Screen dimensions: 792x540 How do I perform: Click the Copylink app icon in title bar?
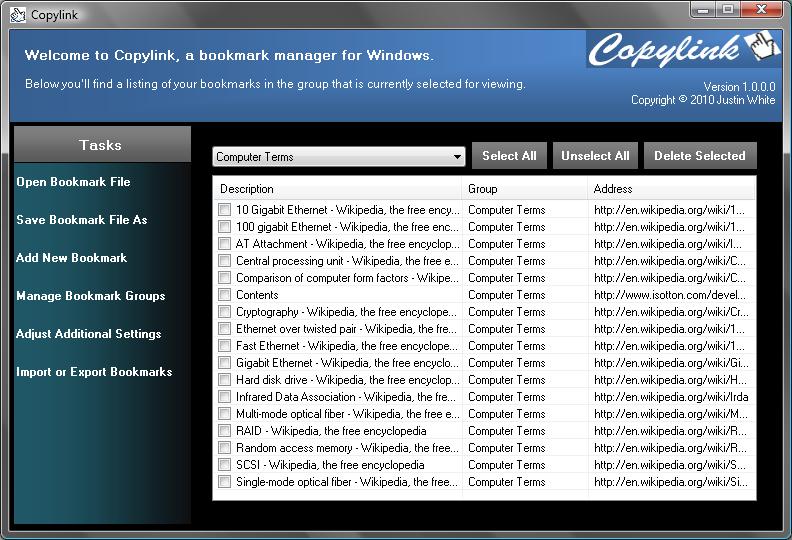tap(18, 15)
